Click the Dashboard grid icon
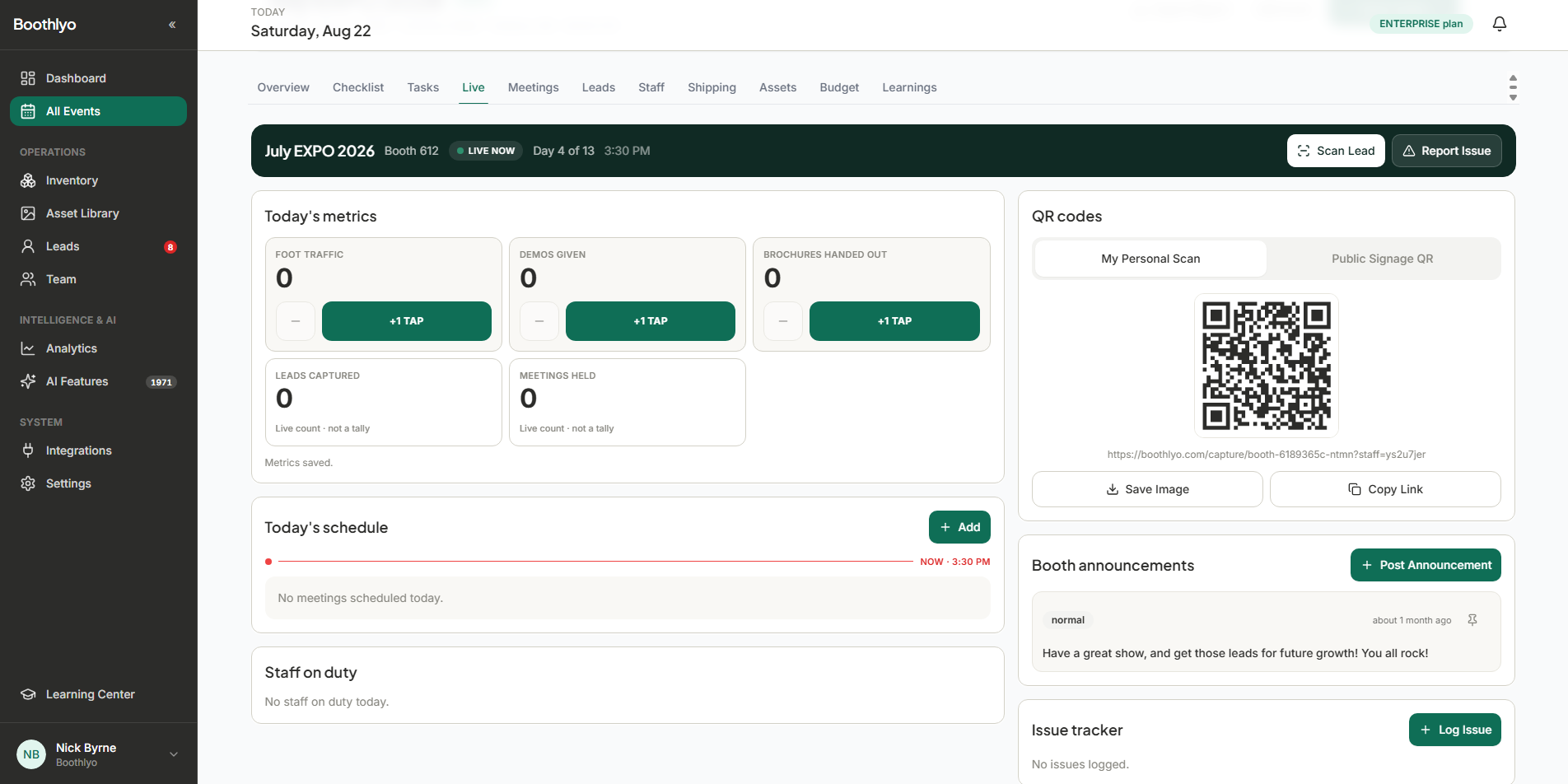This screenshot has width=1568, height=784. point(28,78)
